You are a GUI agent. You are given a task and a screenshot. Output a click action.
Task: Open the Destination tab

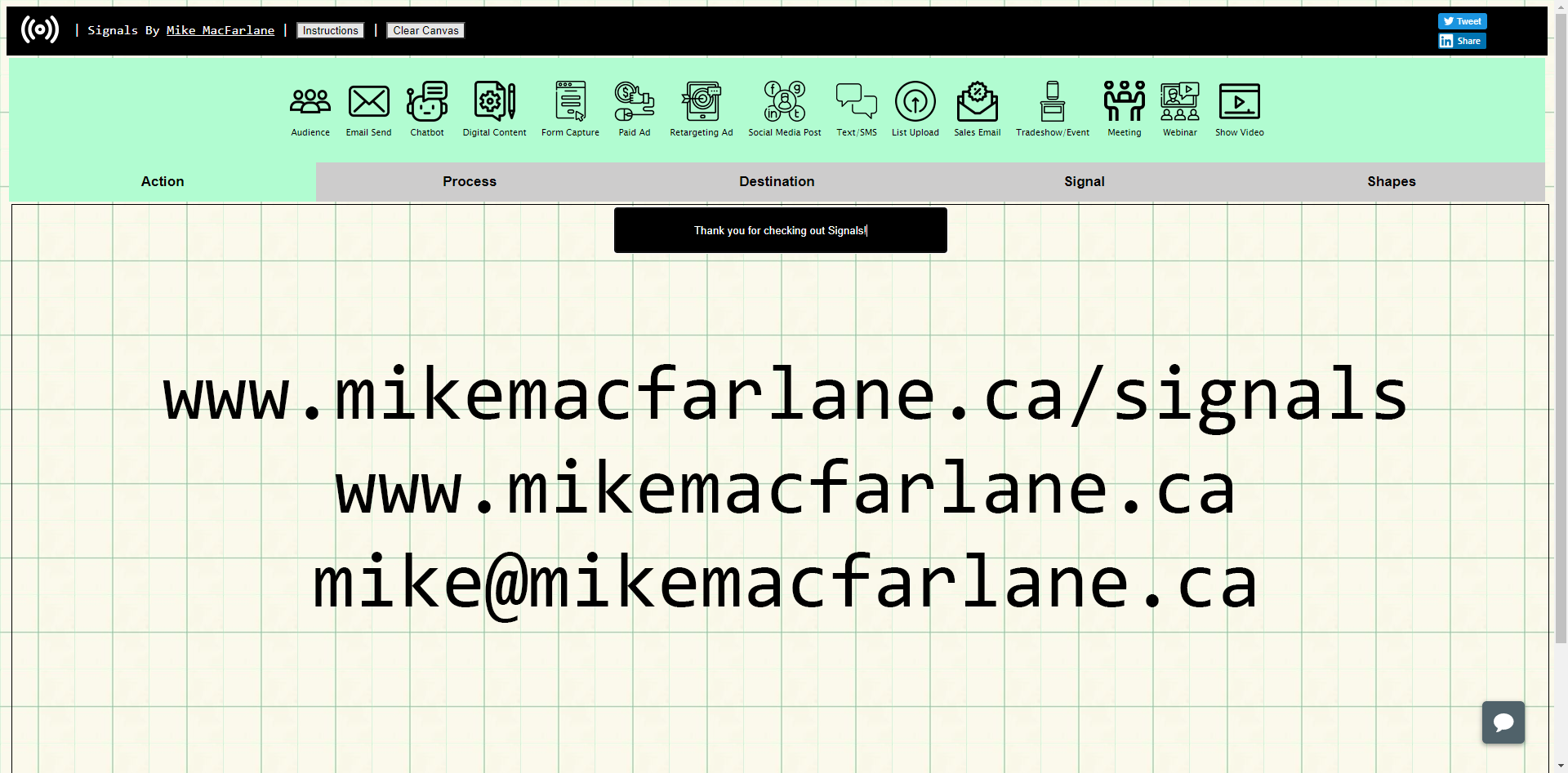pyautogui.click(x=777, y=181)
